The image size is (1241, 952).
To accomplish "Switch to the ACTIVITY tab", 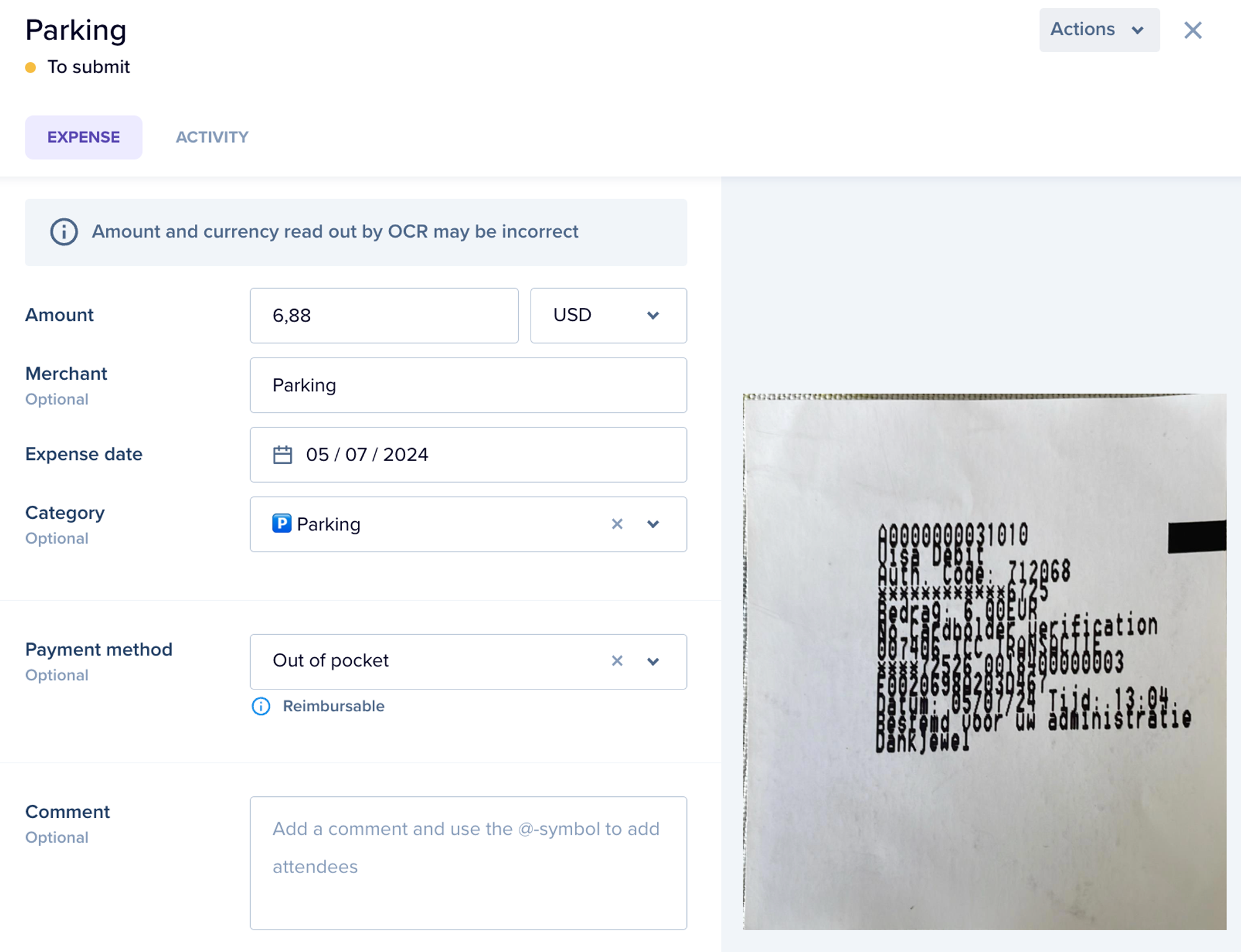I will point(212,137).
